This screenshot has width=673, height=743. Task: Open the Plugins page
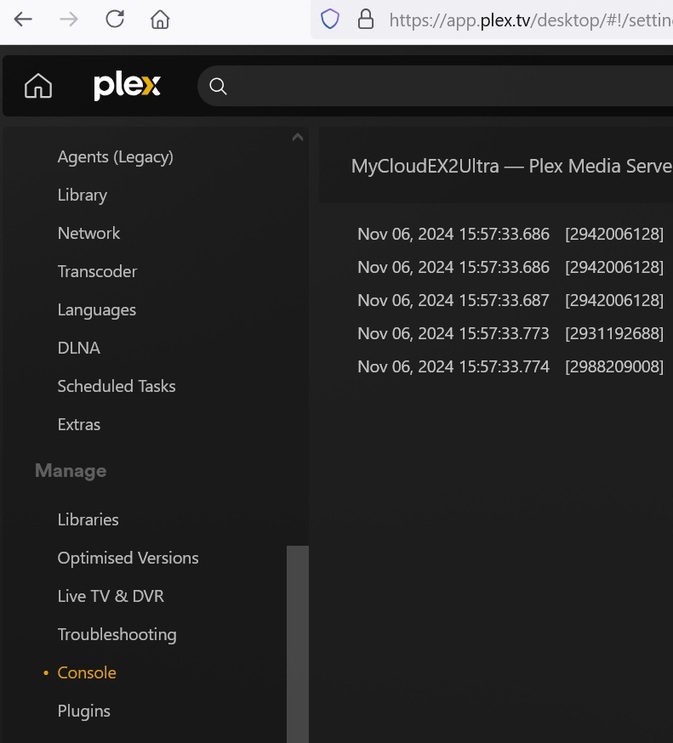(83, 711)
